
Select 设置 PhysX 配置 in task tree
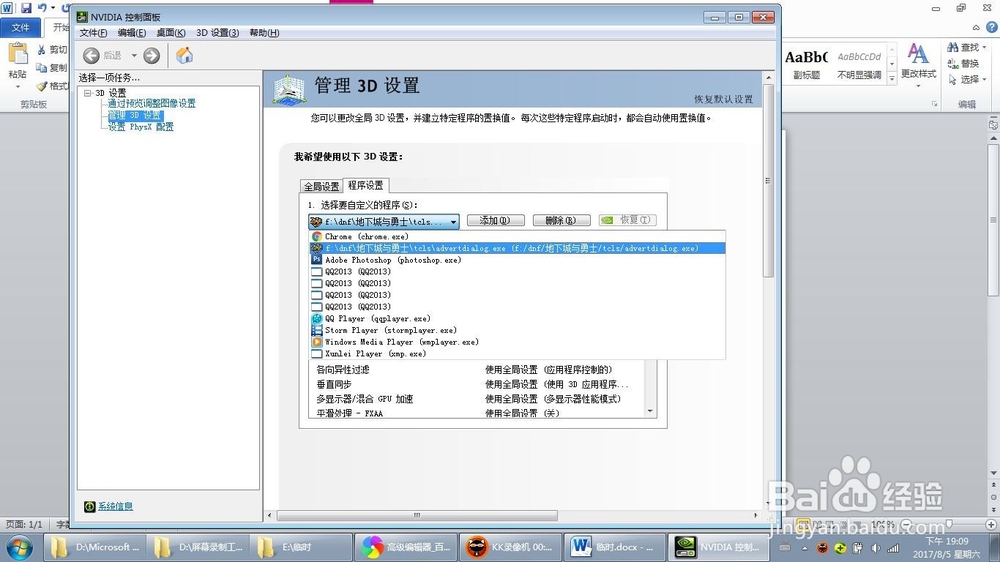140,127
